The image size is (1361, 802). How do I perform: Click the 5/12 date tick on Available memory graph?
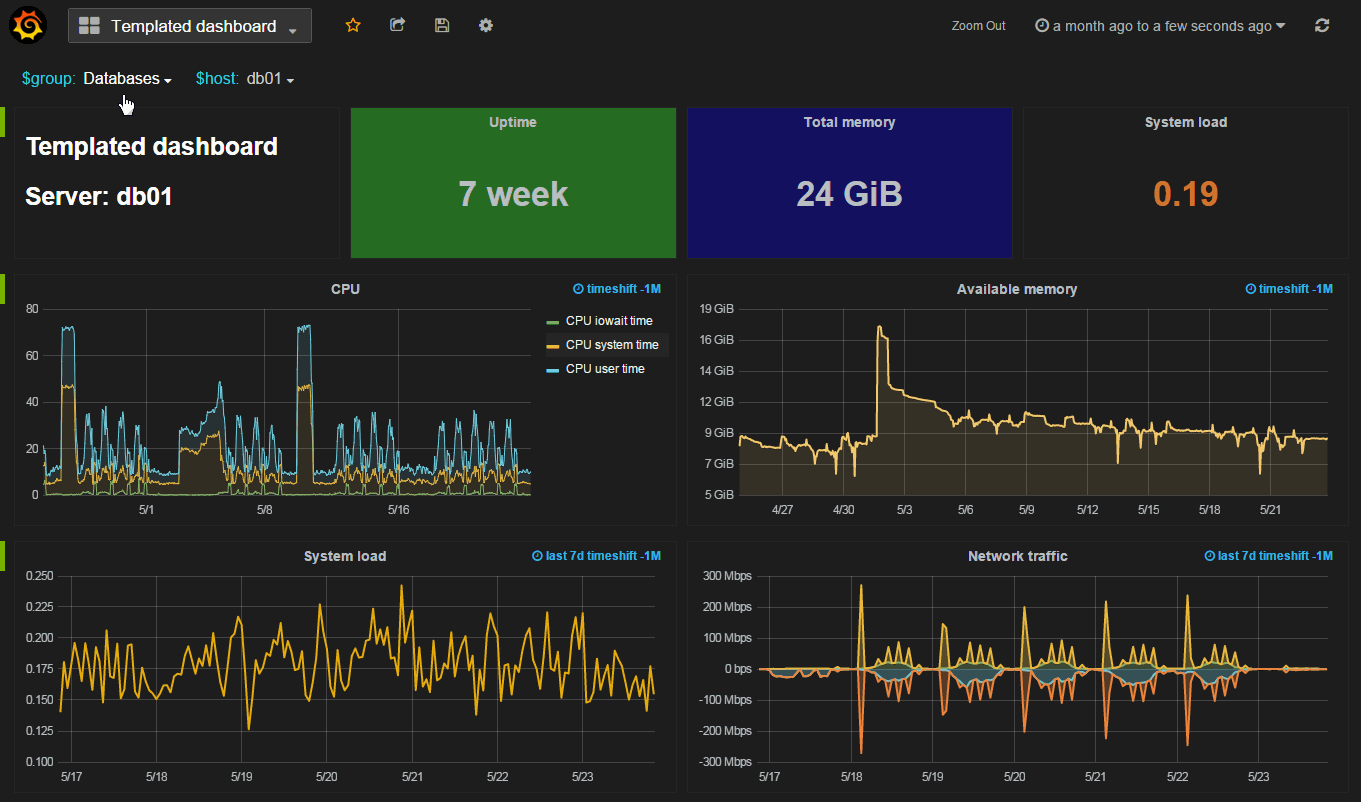tap(1088, 510)
